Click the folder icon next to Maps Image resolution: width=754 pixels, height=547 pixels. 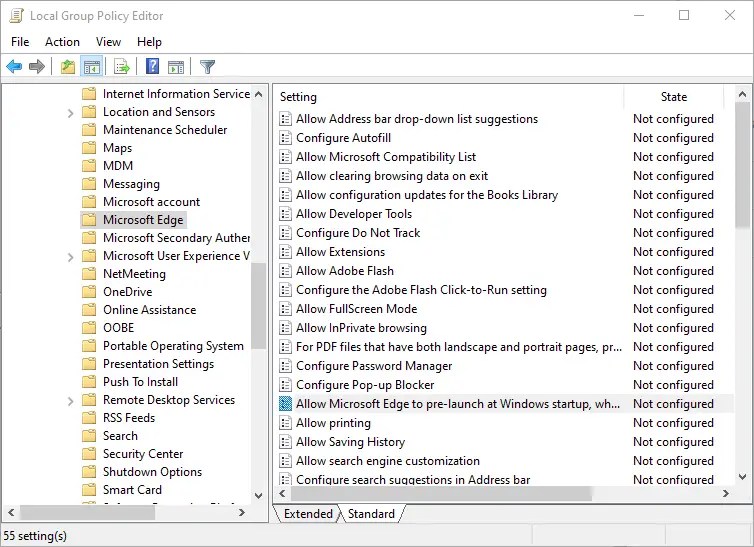pos(89,148)
